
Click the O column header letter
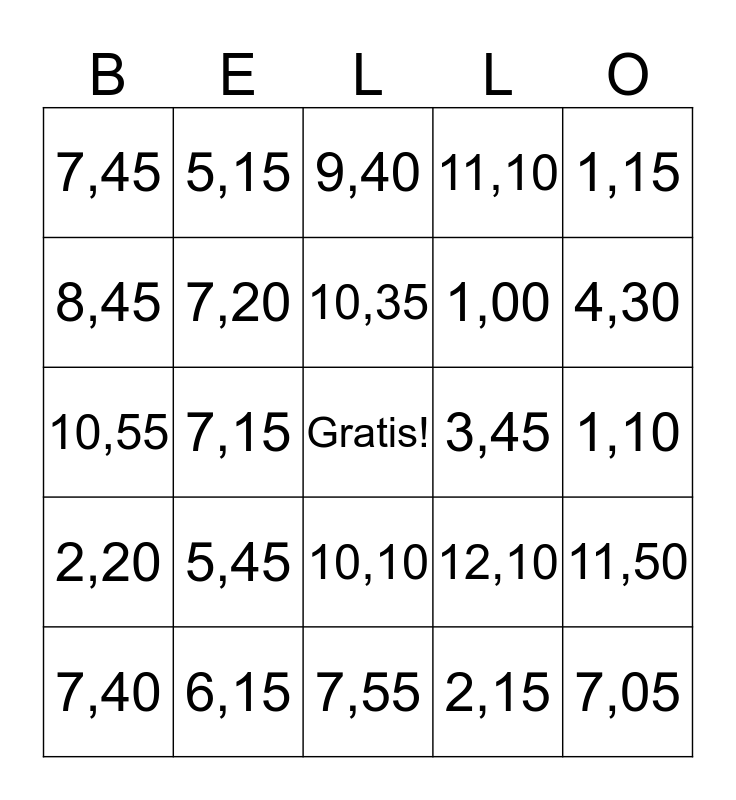click(628, 76)
